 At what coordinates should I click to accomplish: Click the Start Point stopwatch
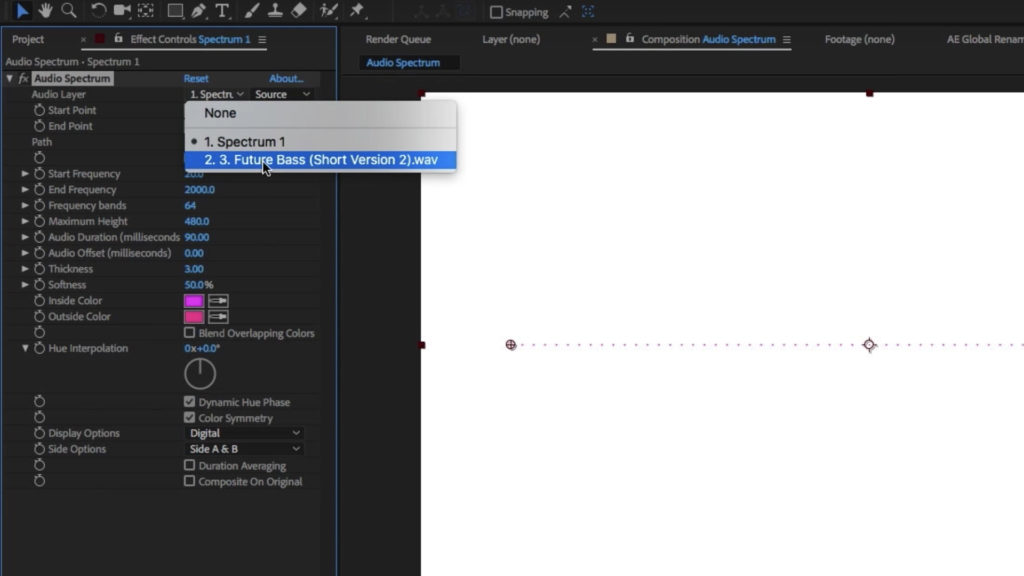[x=39, y=110]
